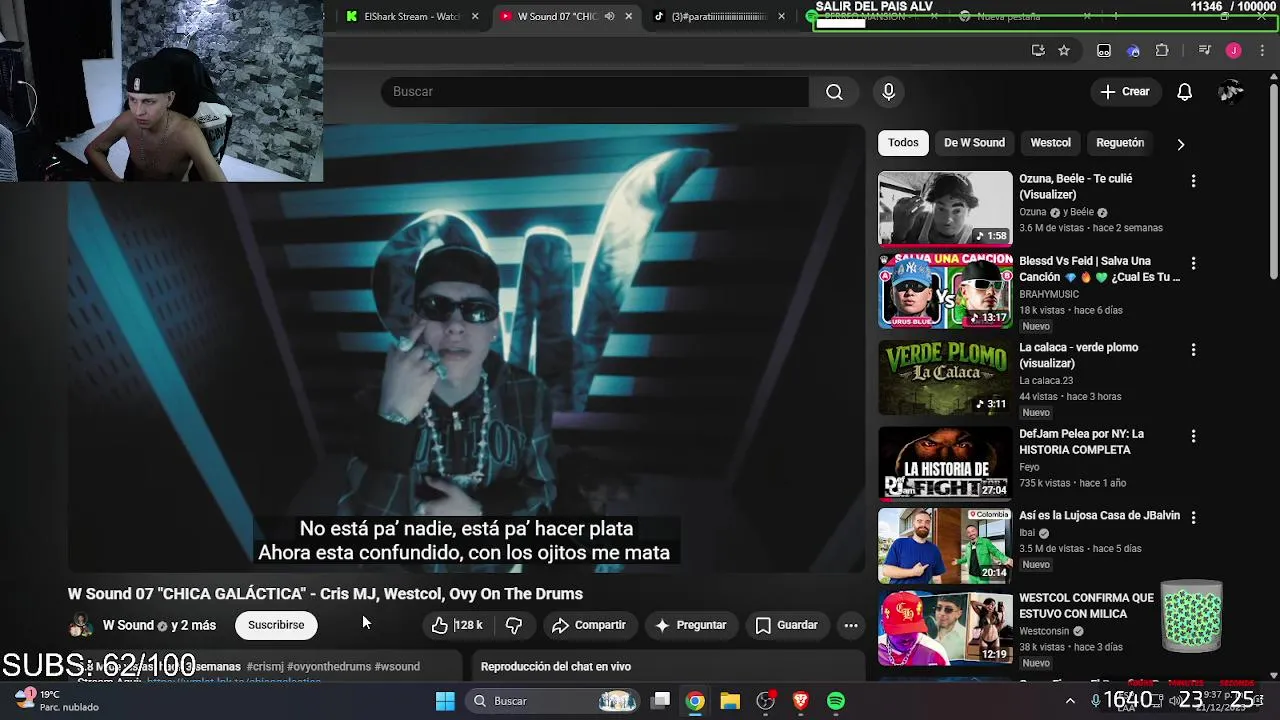Image resolution: width=1280 pixels, height=720 pixels.
Task: Open Chrome extensions puzzle icon
Action: (1162, 50)
